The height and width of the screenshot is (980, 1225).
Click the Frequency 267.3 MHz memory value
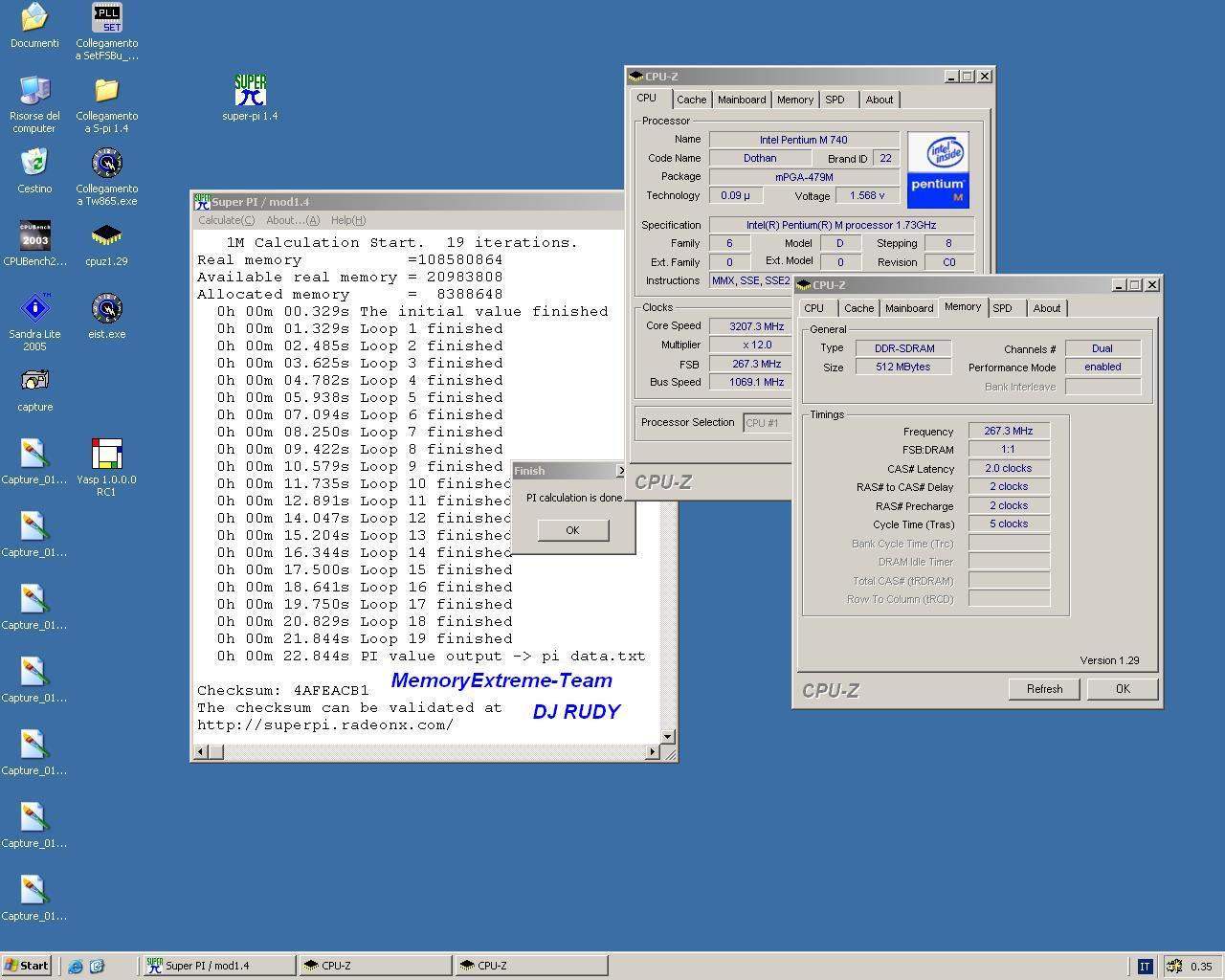[x=1009, y=431]
